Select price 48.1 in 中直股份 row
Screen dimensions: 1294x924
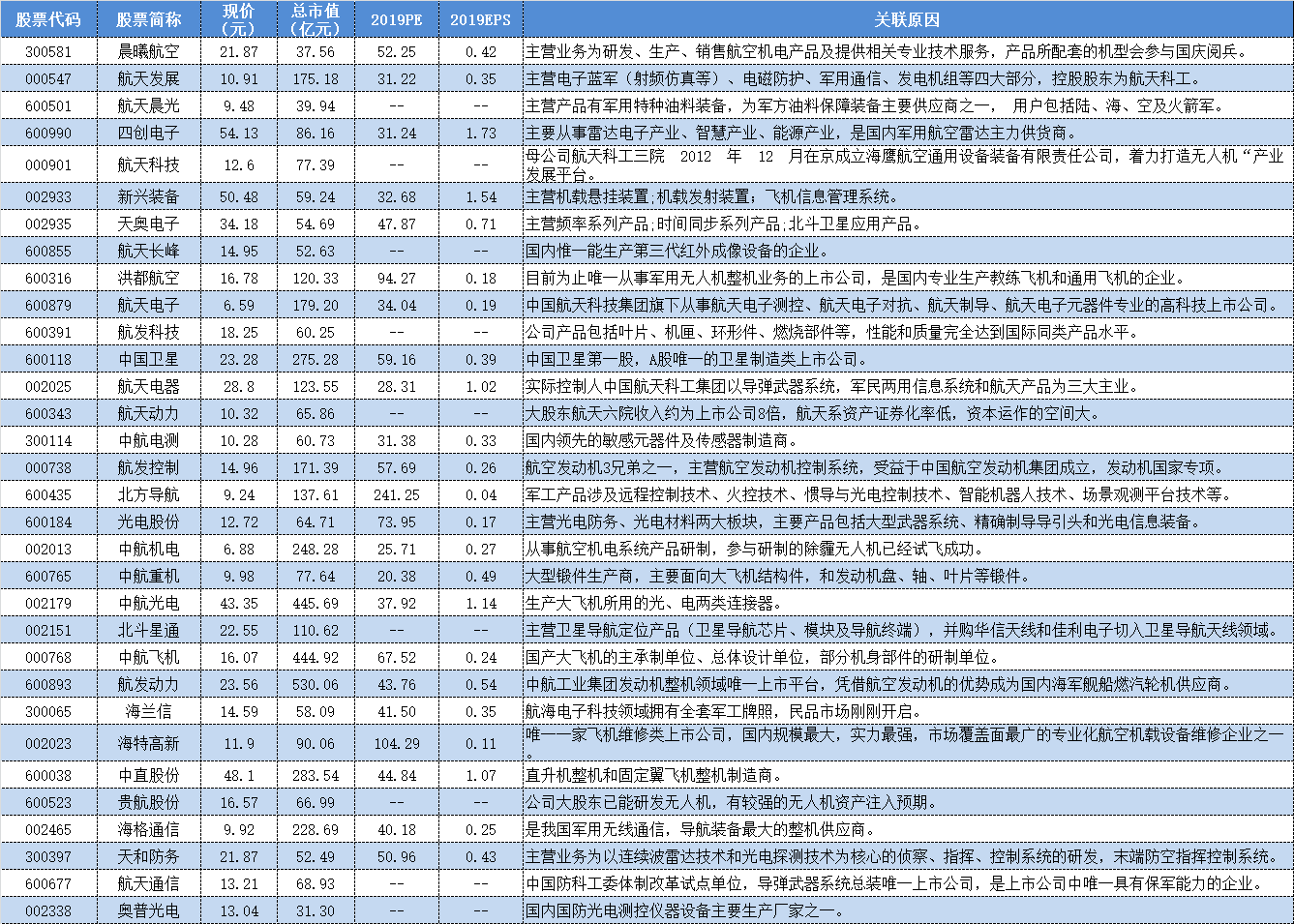point(239,775)
